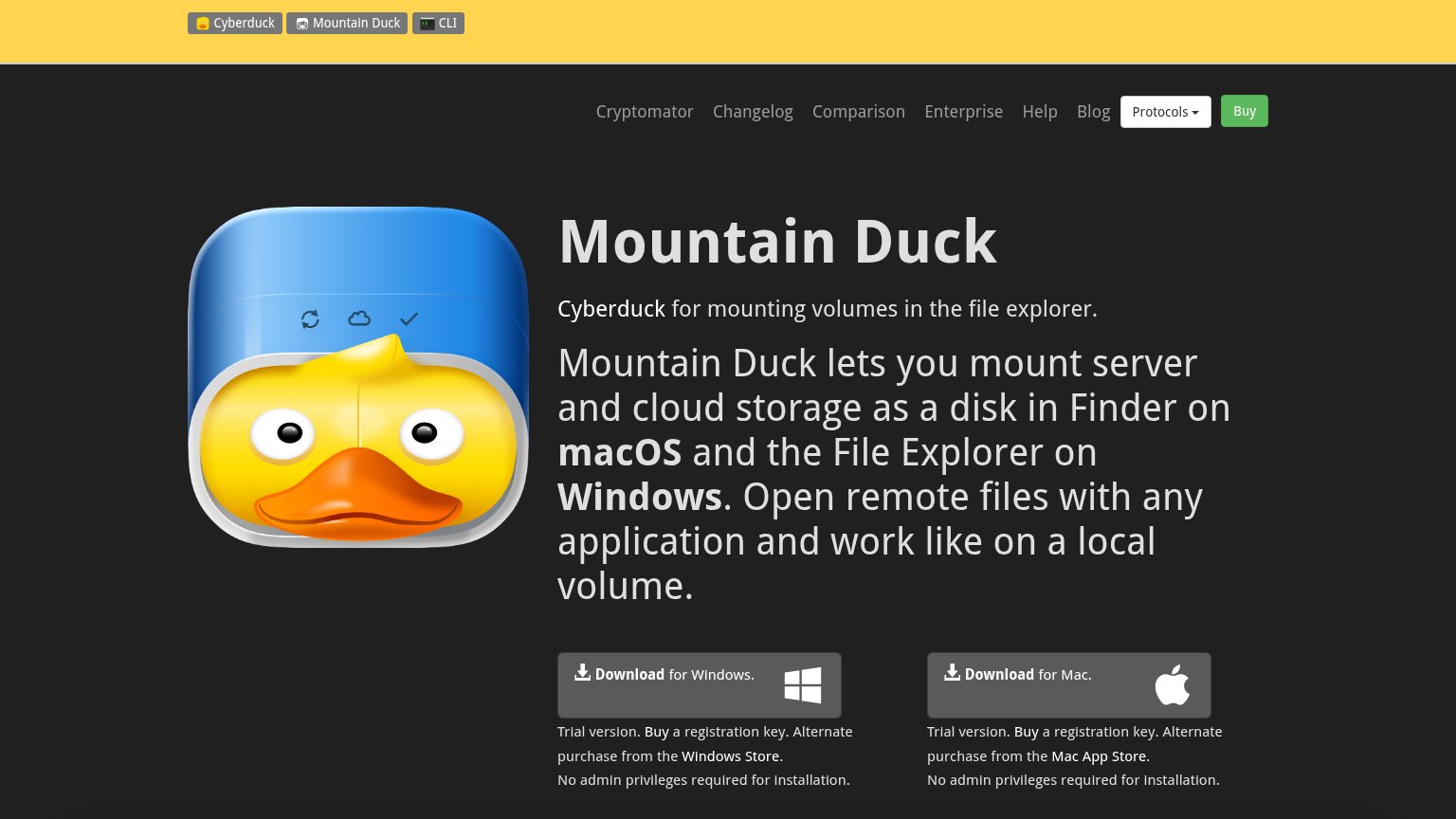Visit the Blog
This screenshot has height=819, width=1456.
(x=1093, y=112)
